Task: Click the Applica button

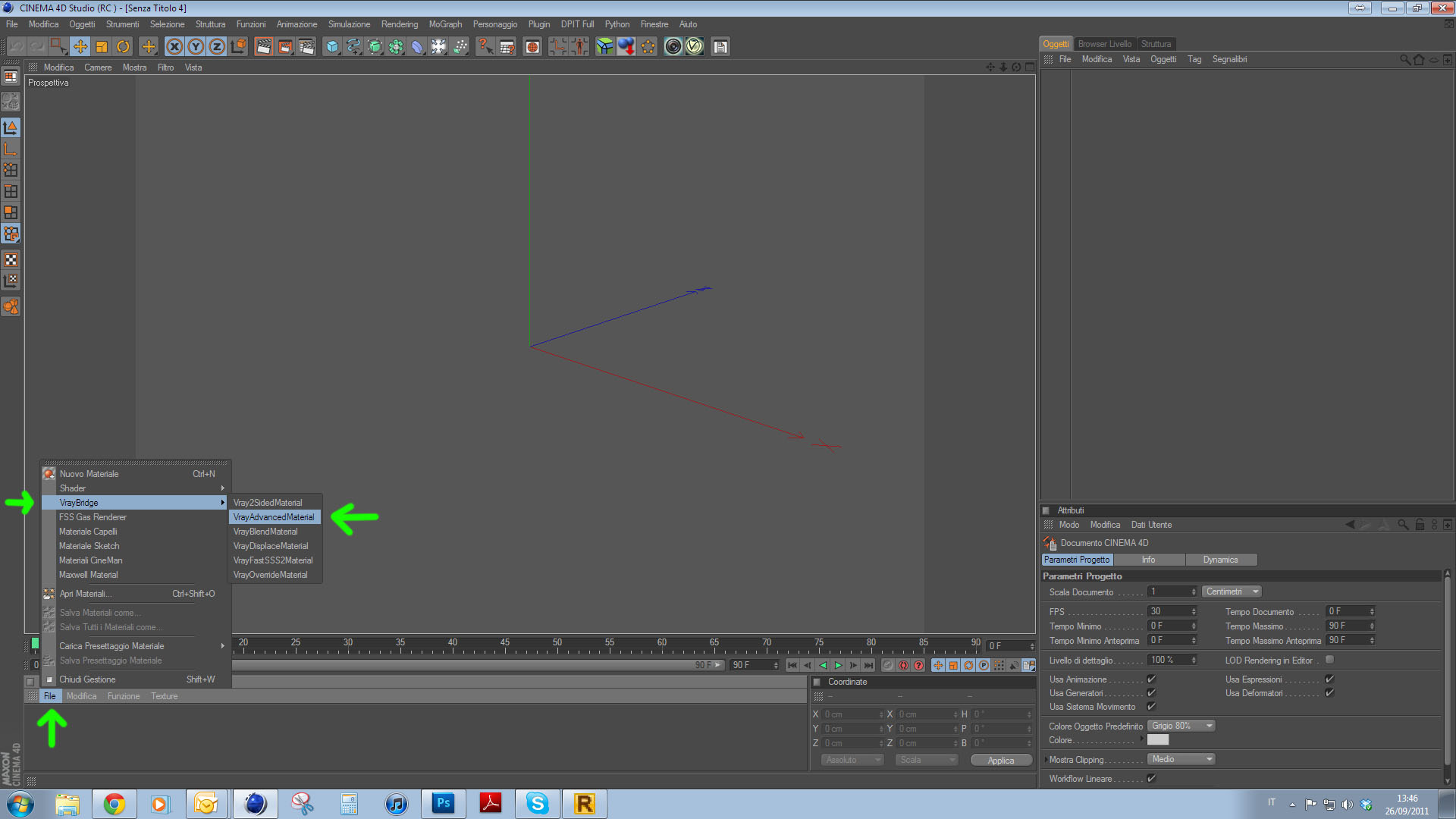Action: (1001, 760)
